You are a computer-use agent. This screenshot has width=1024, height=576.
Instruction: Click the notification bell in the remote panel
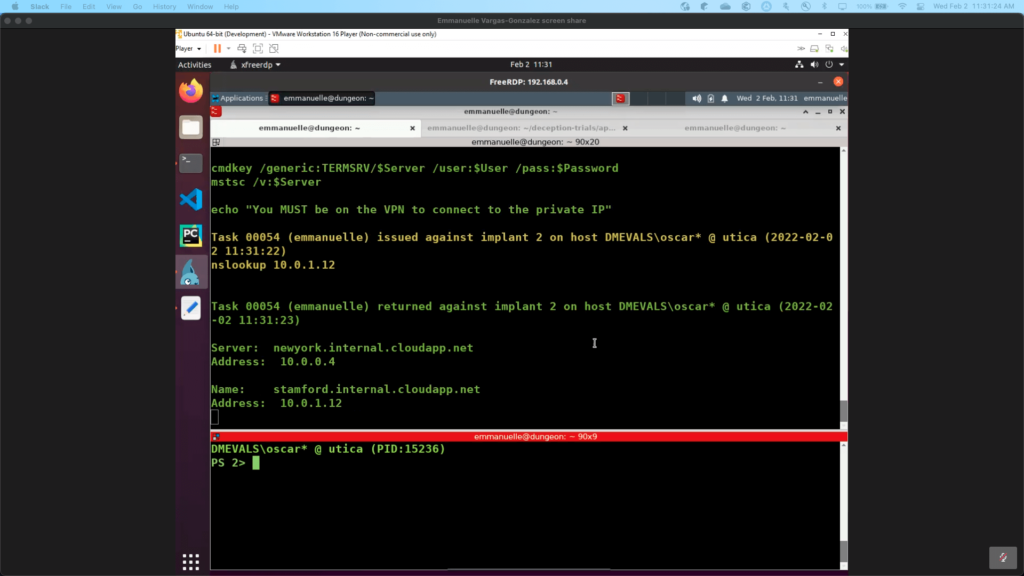coord(724,98)
